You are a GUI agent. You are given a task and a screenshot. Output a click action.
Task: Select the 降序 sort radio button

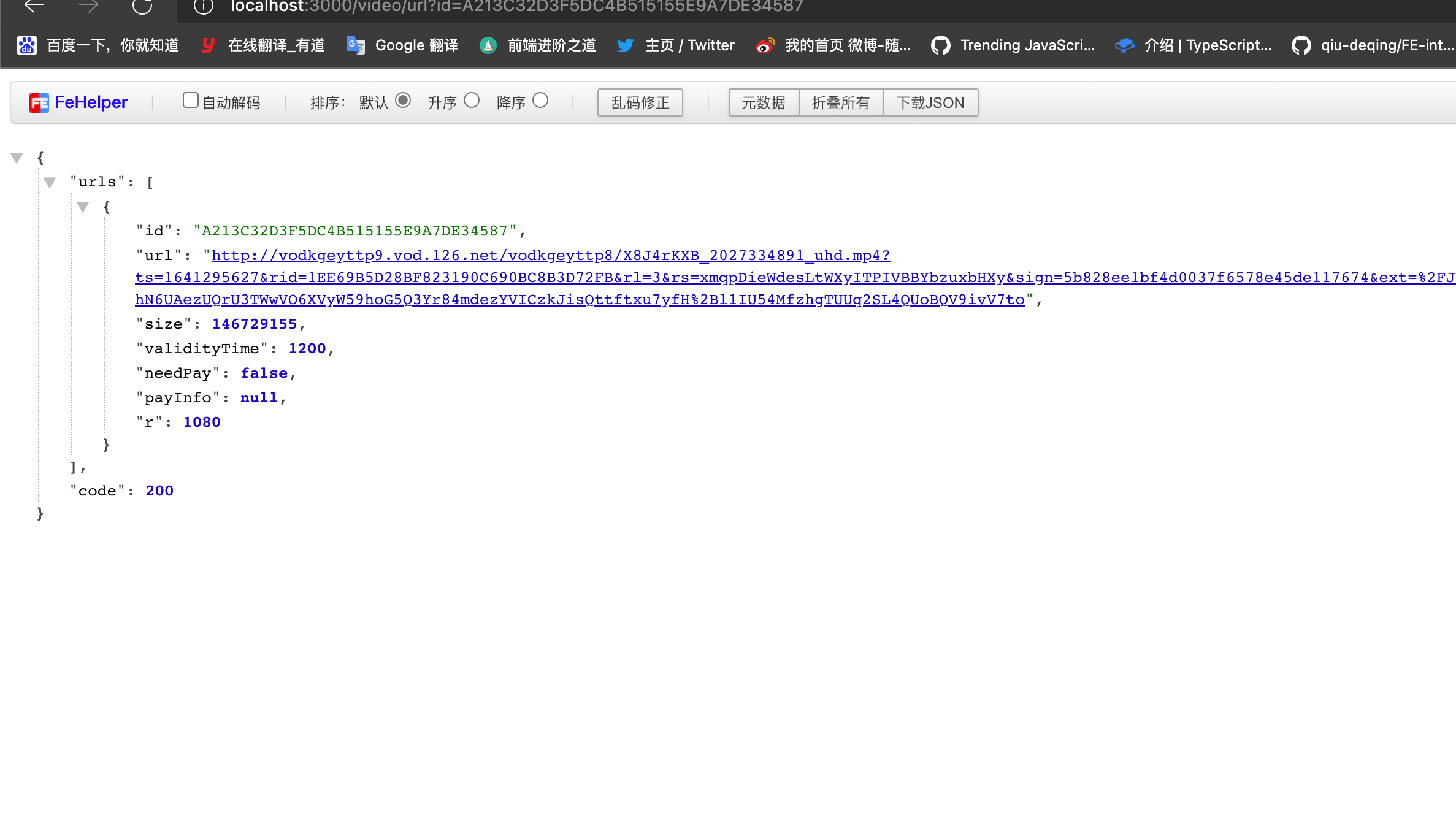coord(540,101)
